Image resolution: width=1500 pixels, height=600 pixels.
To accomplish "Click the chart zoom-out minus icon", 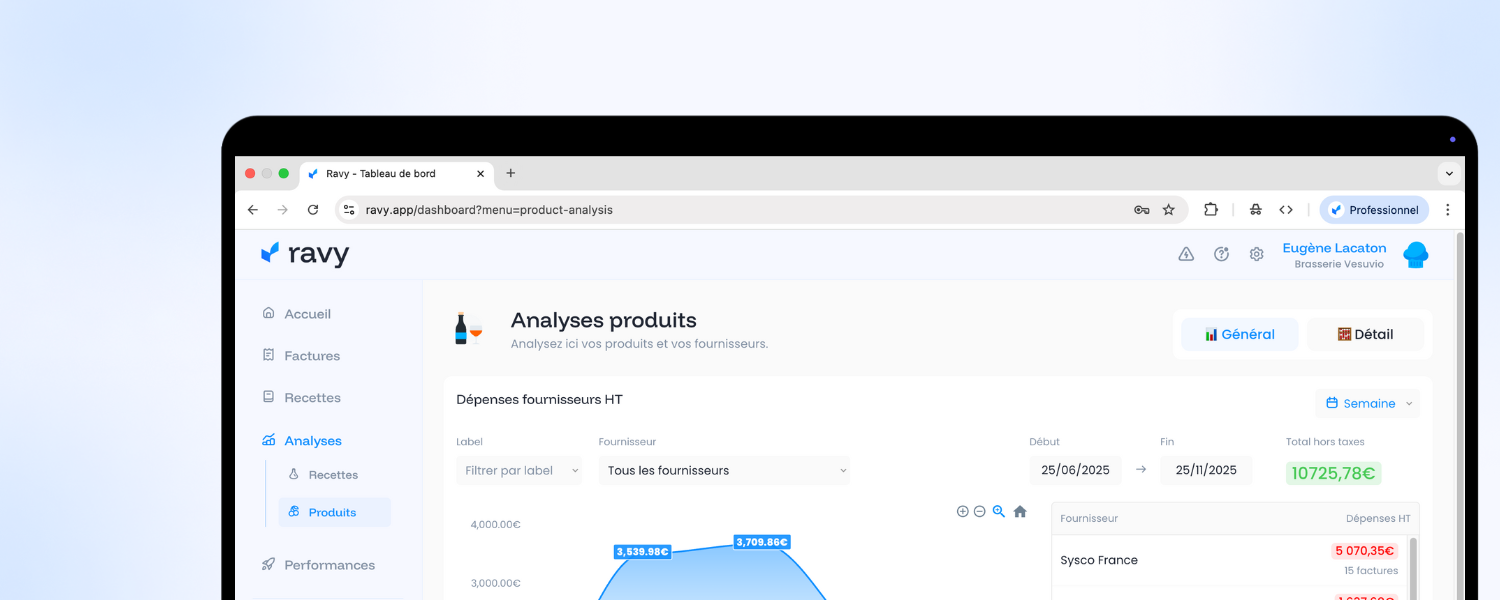I will (x=980, y=511).
